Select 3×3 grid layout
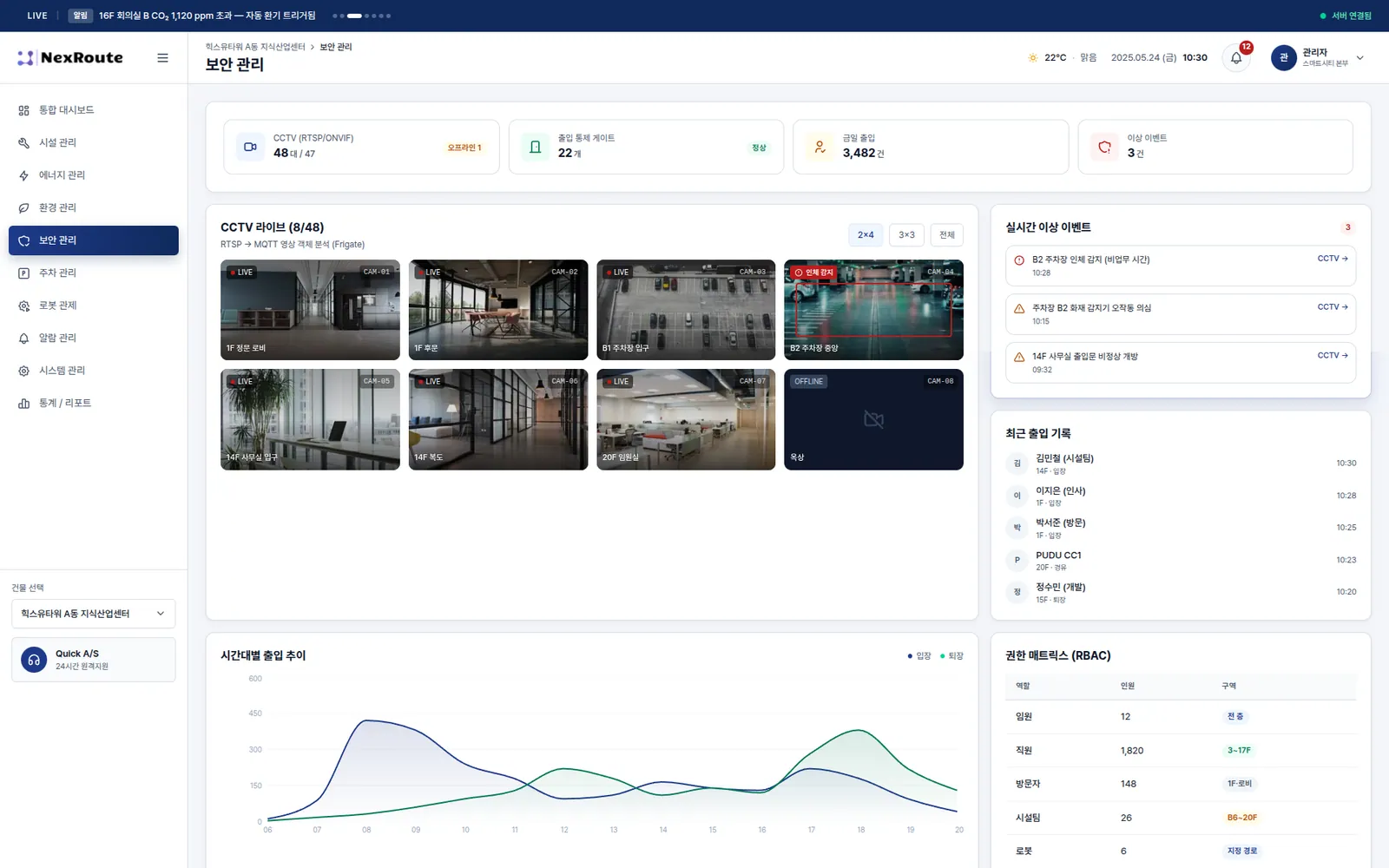This screenshot has height=868, width=1389. pos(906,235)
